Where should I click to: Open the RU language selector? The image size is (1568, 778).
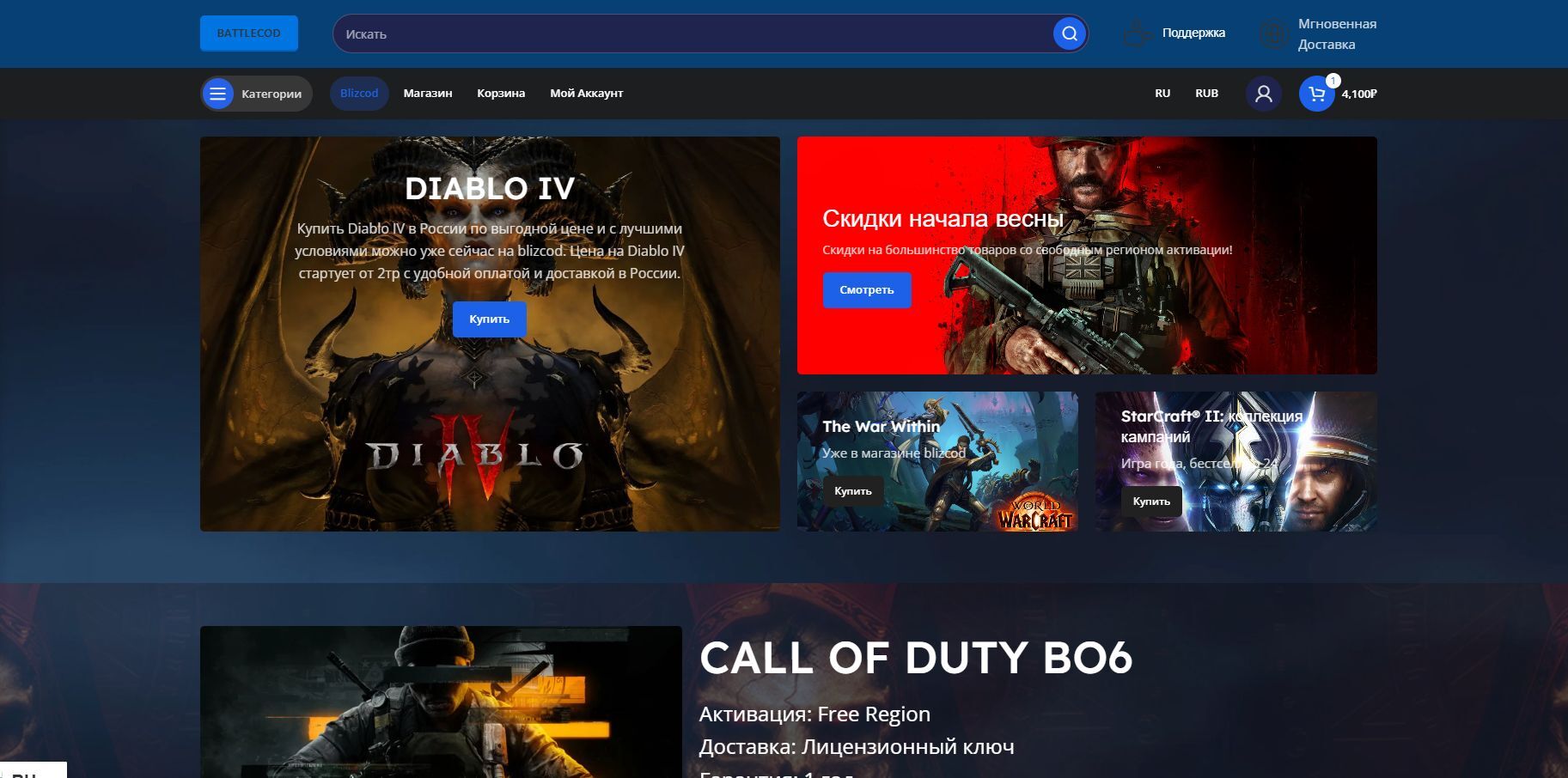tap(1162, 93)
